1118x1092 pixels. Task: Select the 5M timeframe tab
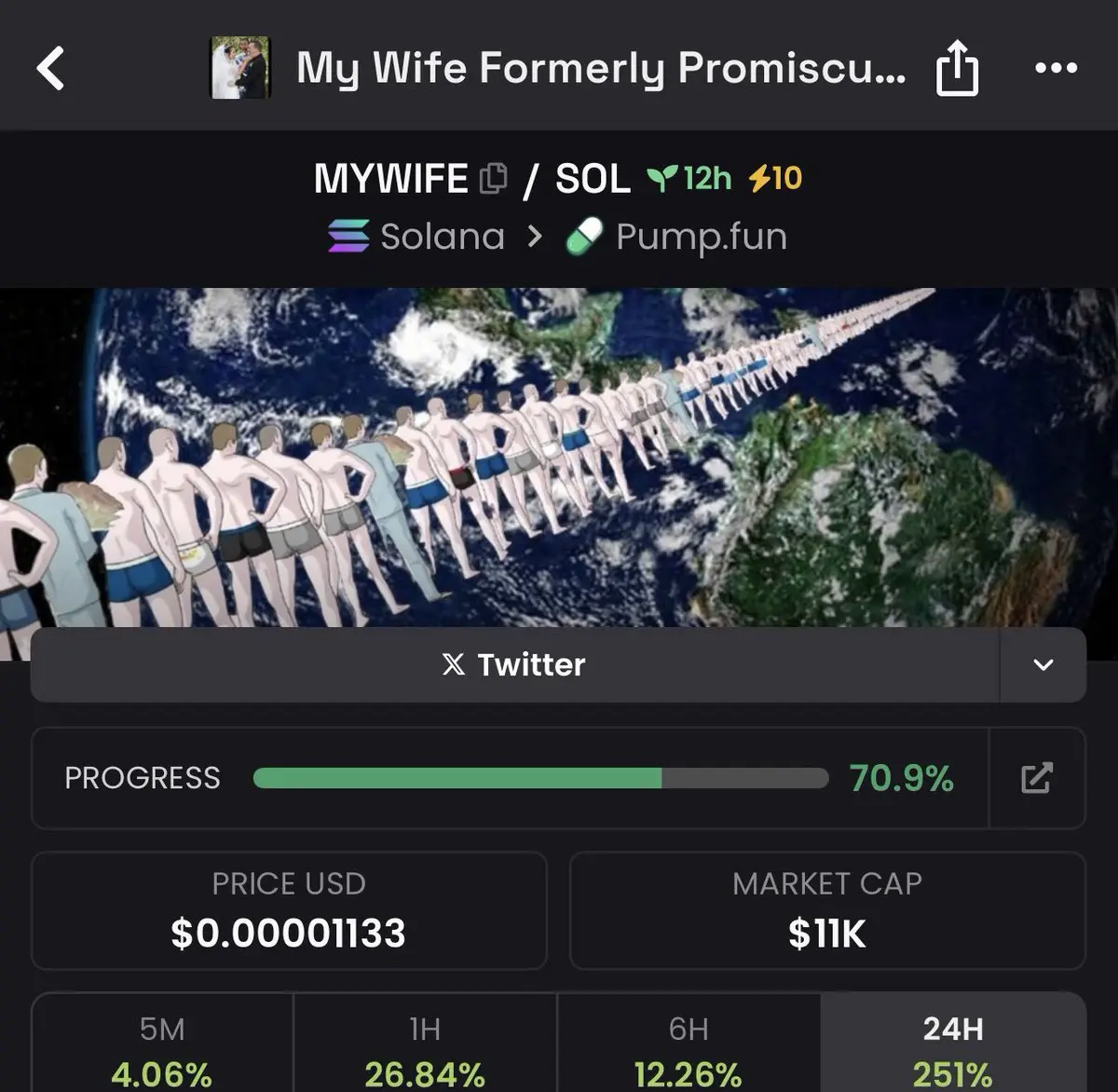tap(162, 1042)
